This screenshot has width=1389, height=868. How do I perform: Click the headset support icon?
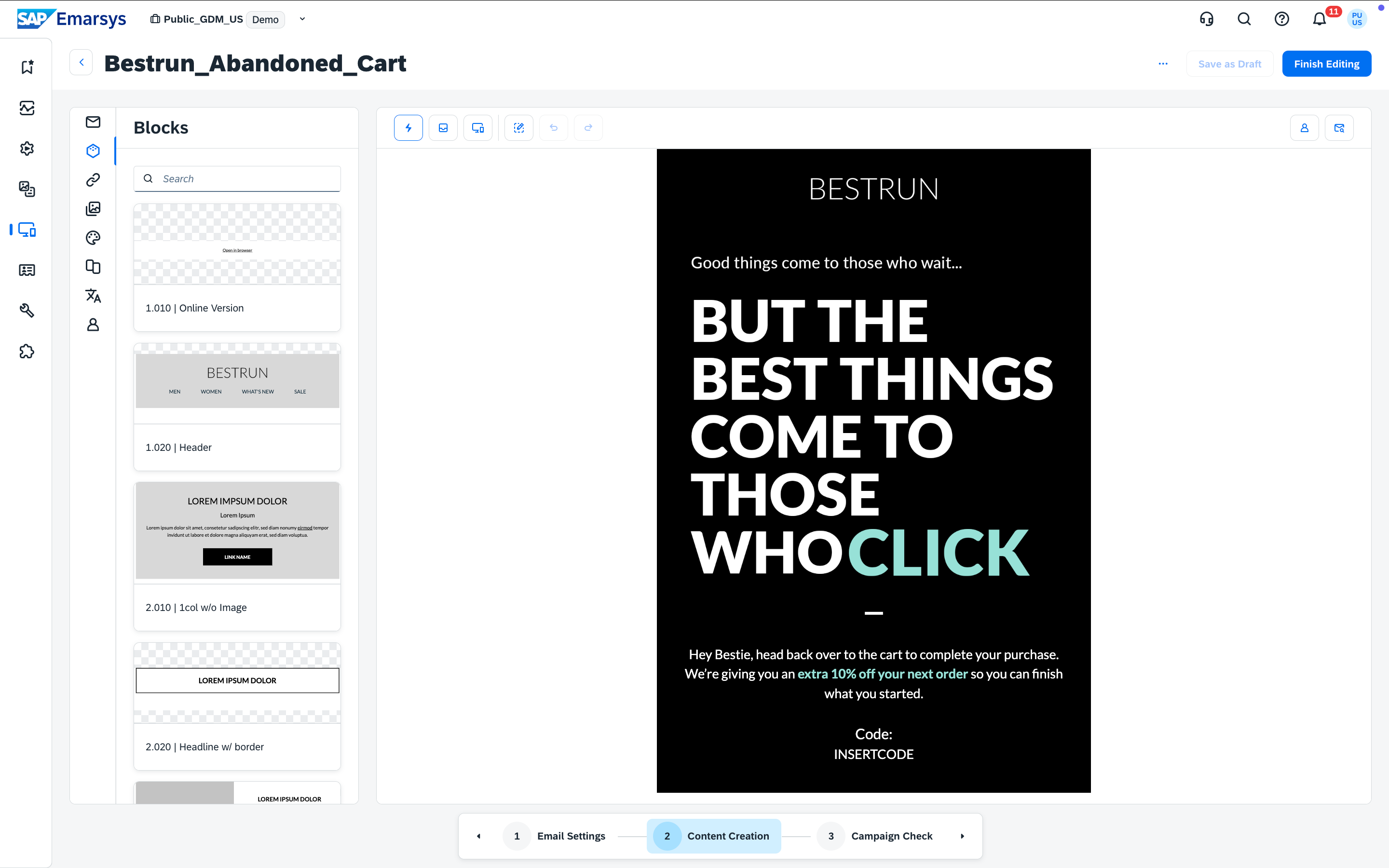point(1207,19)
